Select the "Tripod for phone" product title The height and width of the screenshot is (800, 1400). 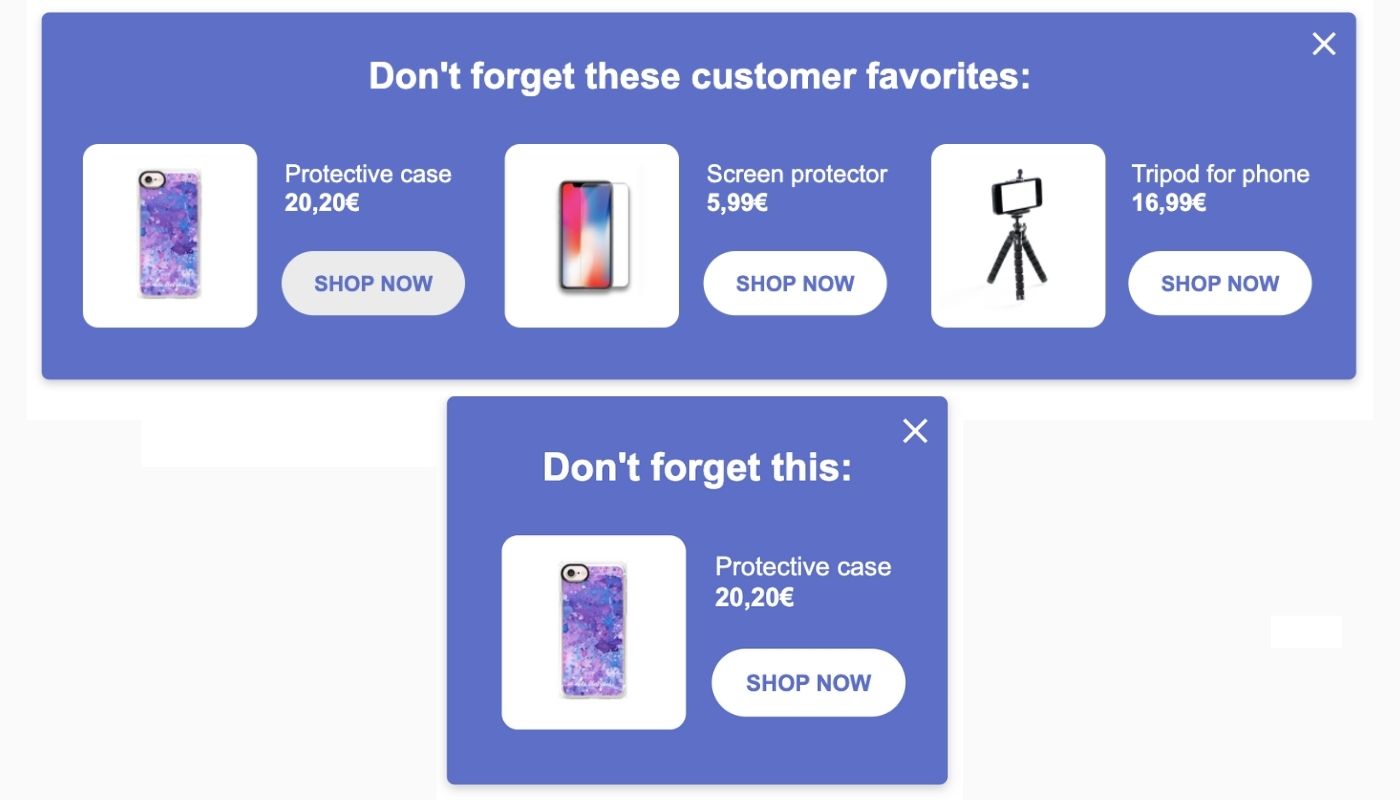click(1220, 174)
